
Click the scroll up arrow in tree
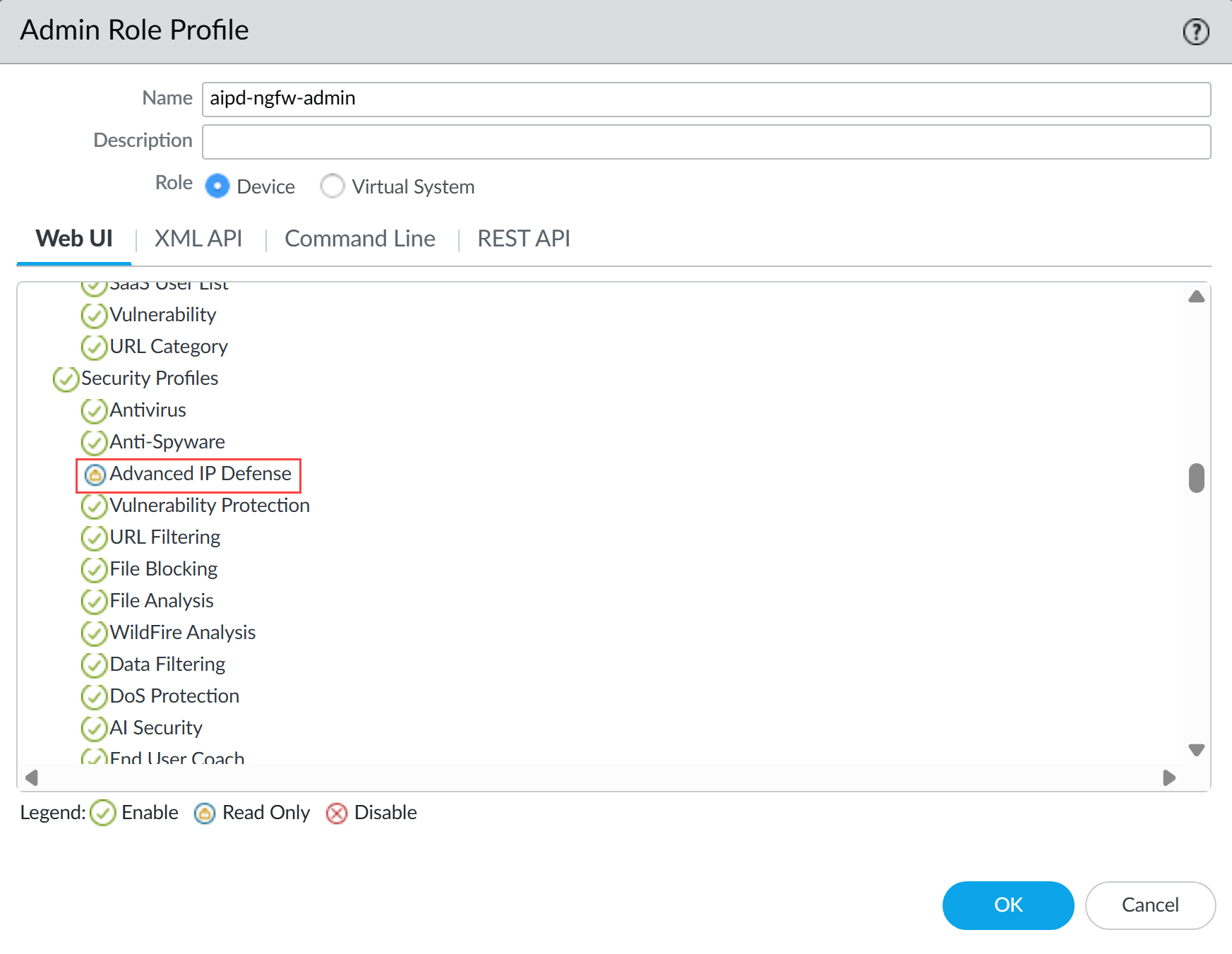tap(1196, 297)
